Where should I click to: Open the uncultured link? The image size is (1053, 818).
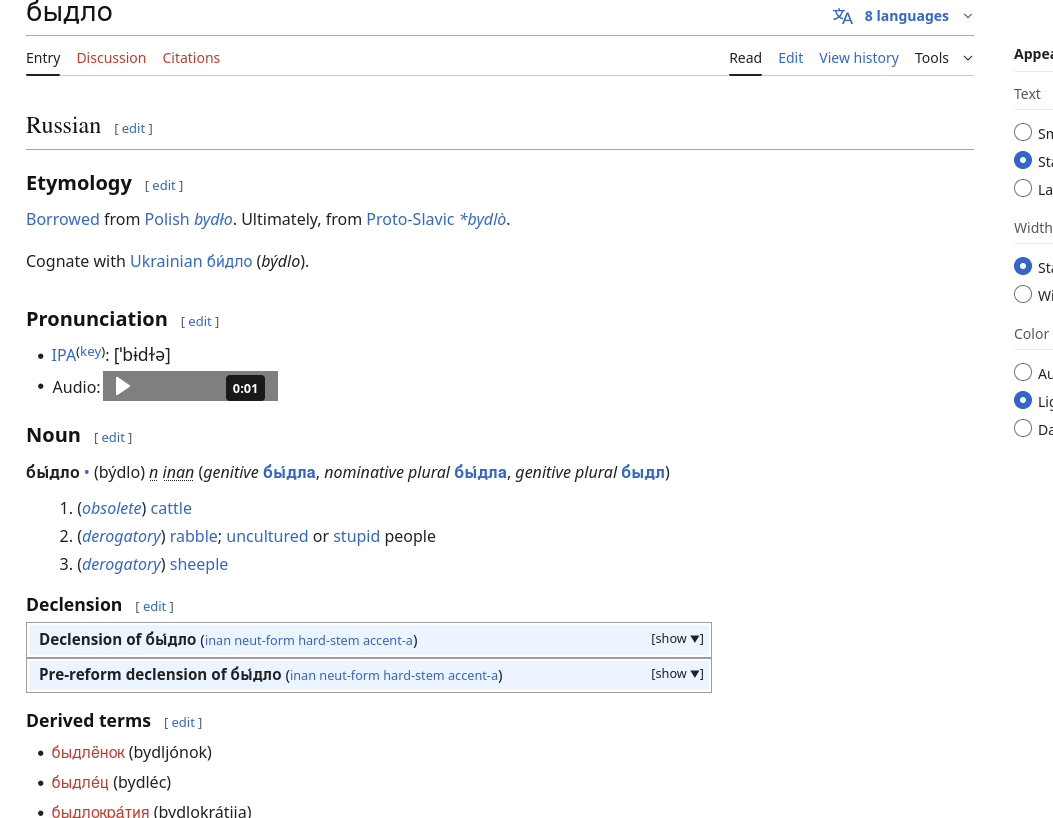(267, 537)
